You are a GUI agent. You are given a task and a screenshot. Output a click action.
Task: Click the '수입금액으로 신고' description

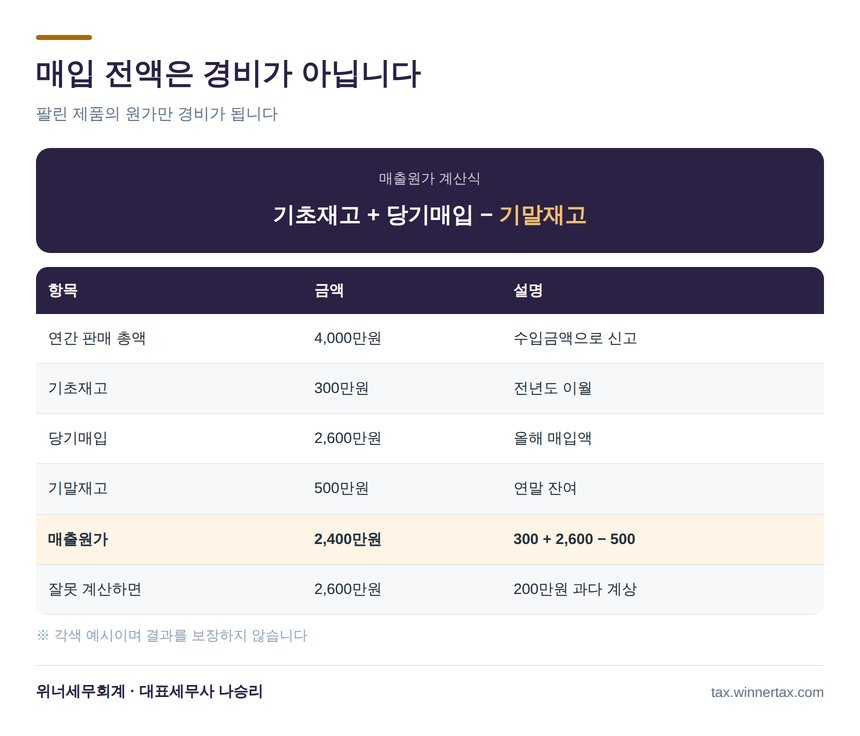coord(575,338)
